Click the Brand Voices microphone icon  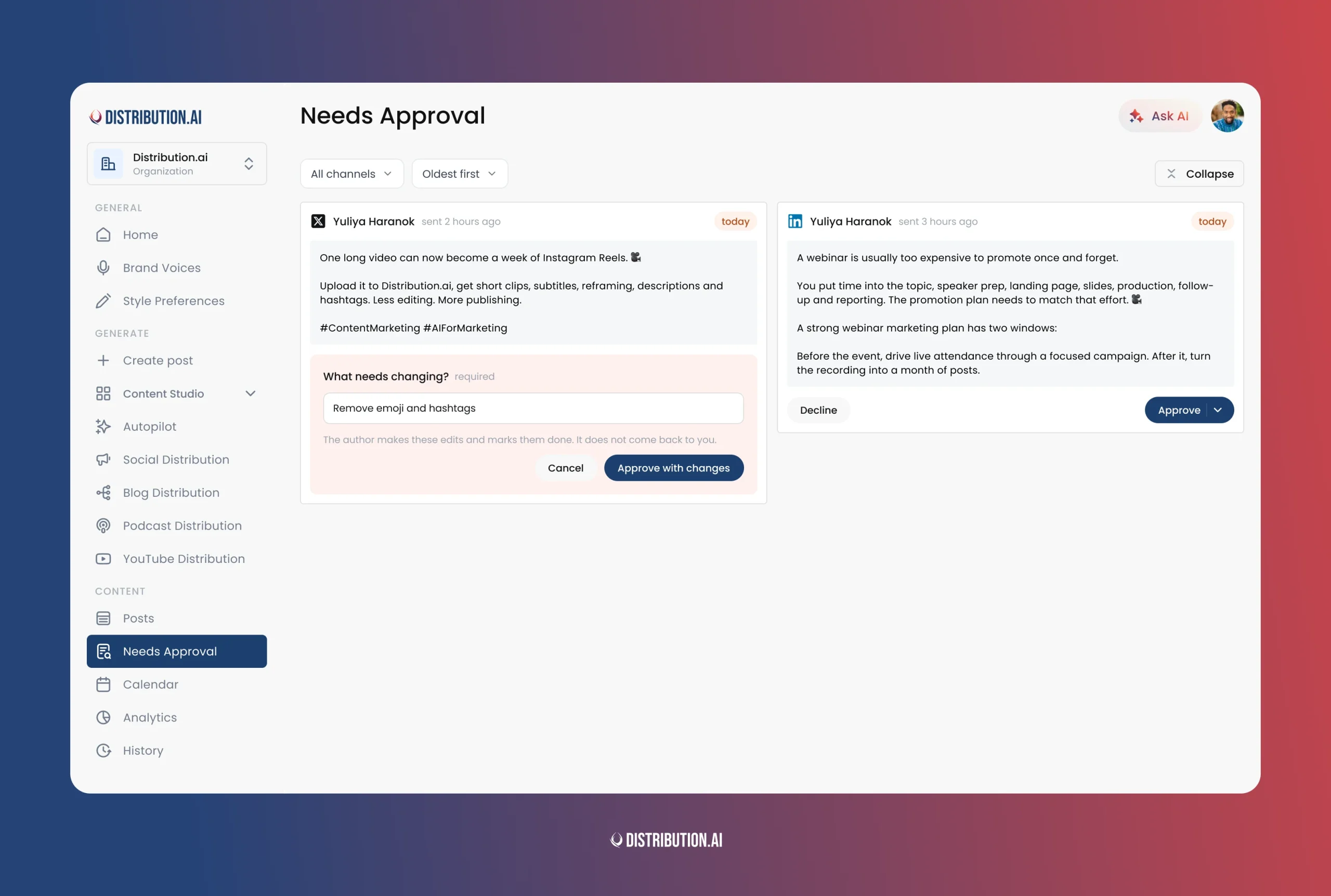pos(103,268)
